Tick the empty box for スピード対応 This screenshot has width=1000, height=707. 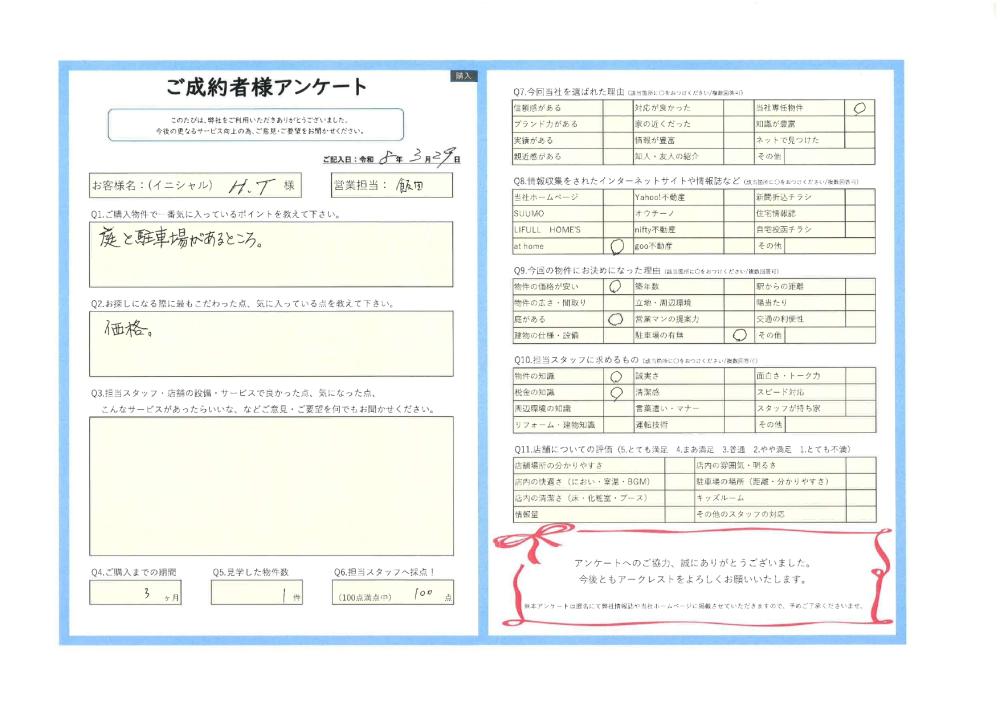pos(860,393)
